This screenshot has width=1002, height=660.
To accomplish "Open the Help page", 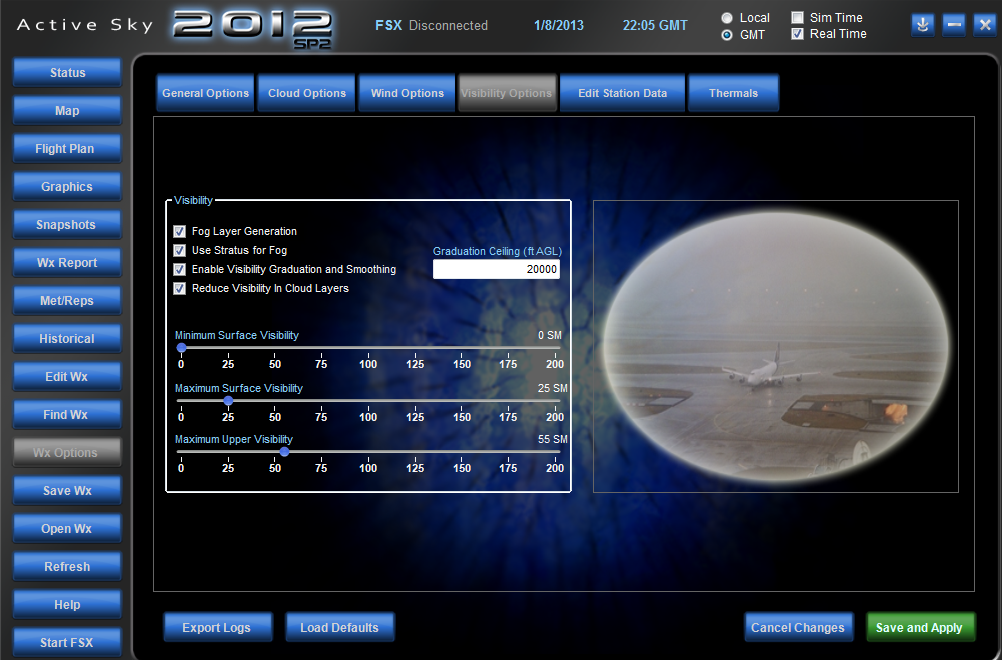I will [x=67, y=605].
